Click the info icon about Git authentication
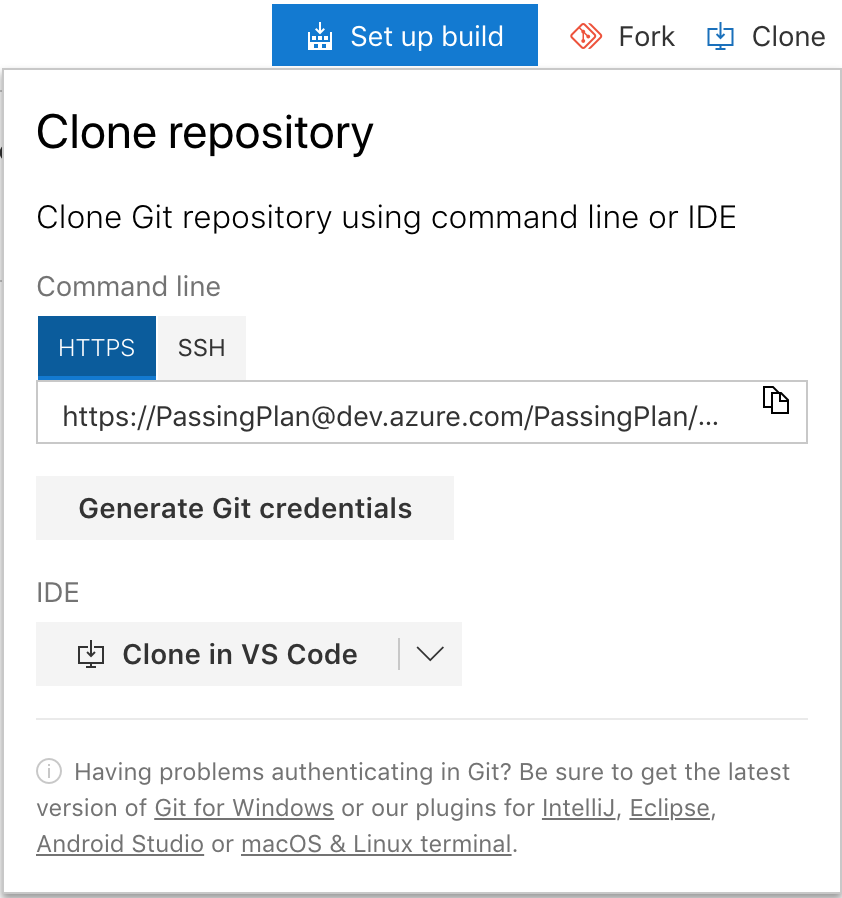 48,771
